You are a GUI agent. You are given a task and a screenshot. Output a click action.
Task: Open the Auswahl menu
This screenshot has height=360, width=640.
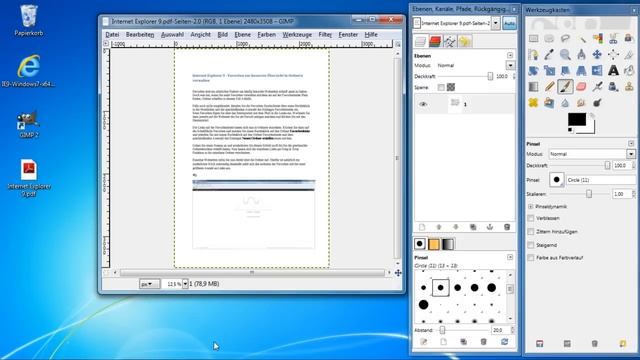pos(172,35)
